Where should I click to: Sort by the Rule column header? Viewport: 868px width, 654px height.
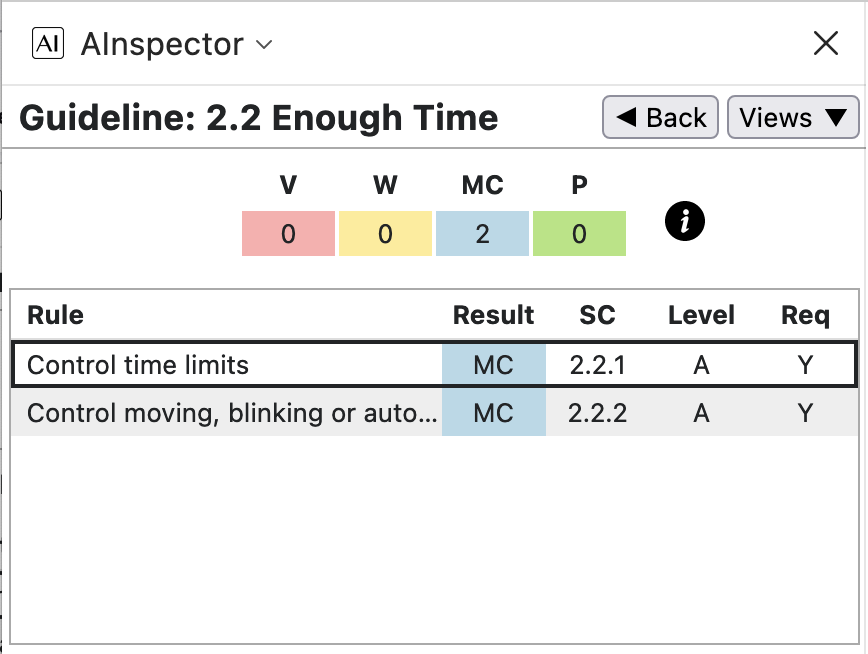56,316
